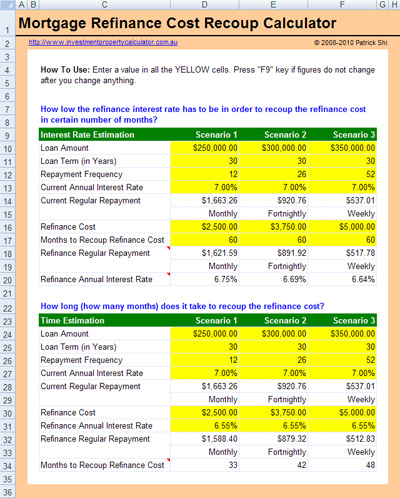Click comment marker on Refinance Annual Interest Rate row 20
Screen dimensions: 400x498
(168, 274)
